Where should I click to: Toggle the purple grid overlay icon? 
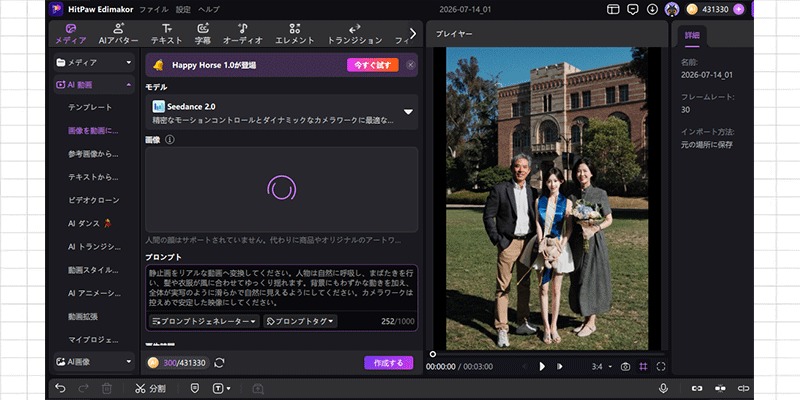[x=643, y=366]
